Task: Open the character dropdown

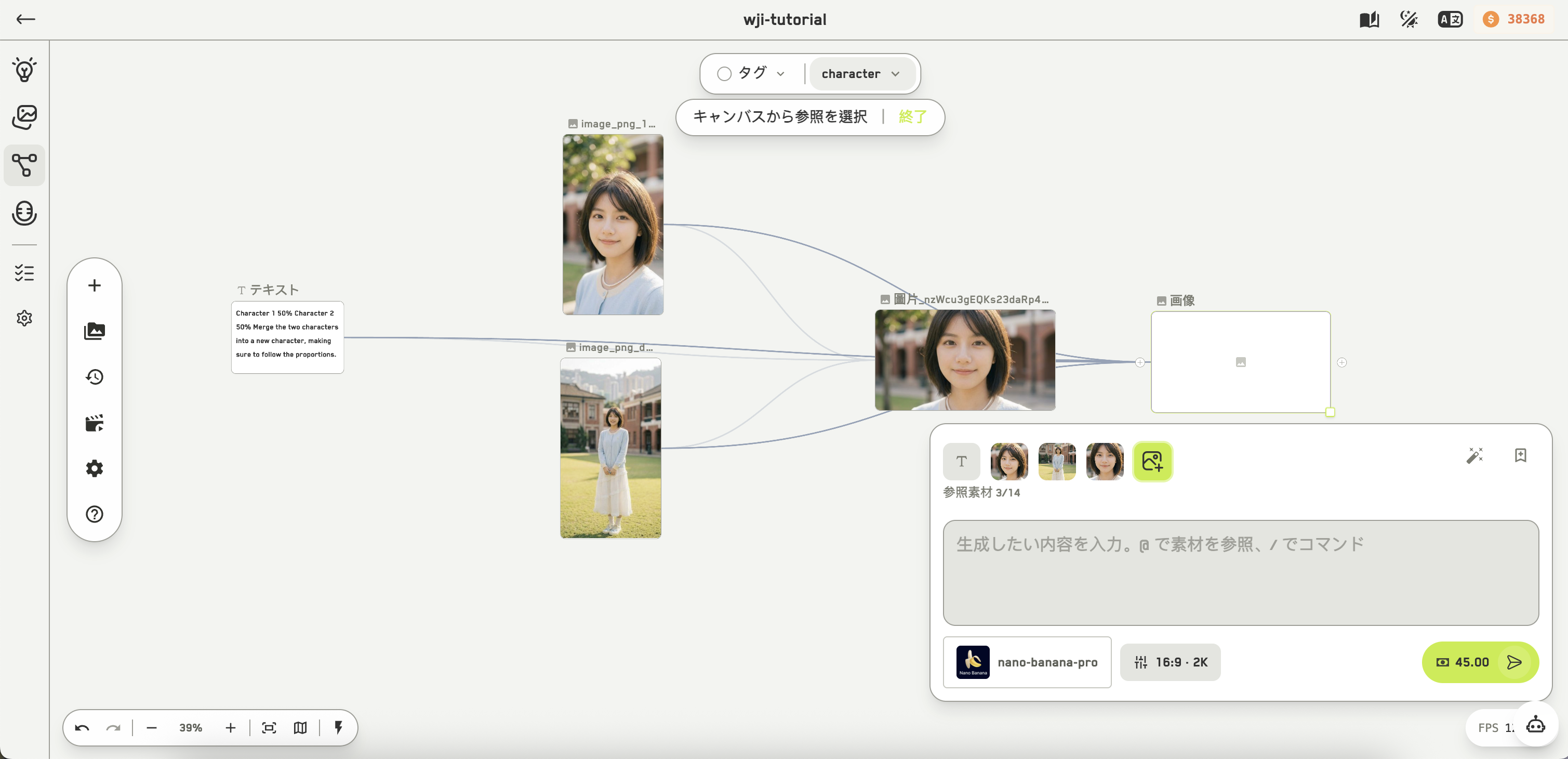Action: click(x=861, y=74)
